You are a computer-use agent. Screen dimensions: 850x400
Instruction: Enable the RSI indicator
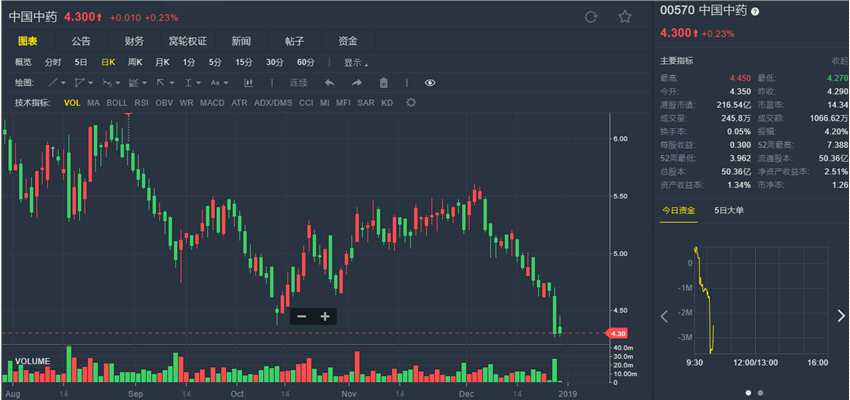(141, 102)
